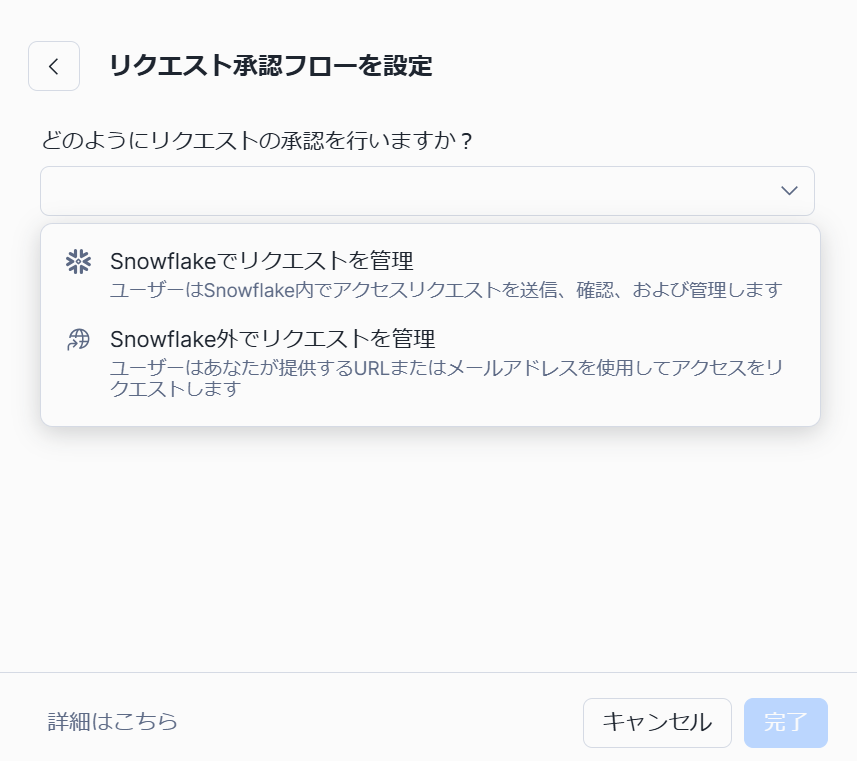Click the back arrow button
Screen dimensions: 857x761
(x=54, y=67)
